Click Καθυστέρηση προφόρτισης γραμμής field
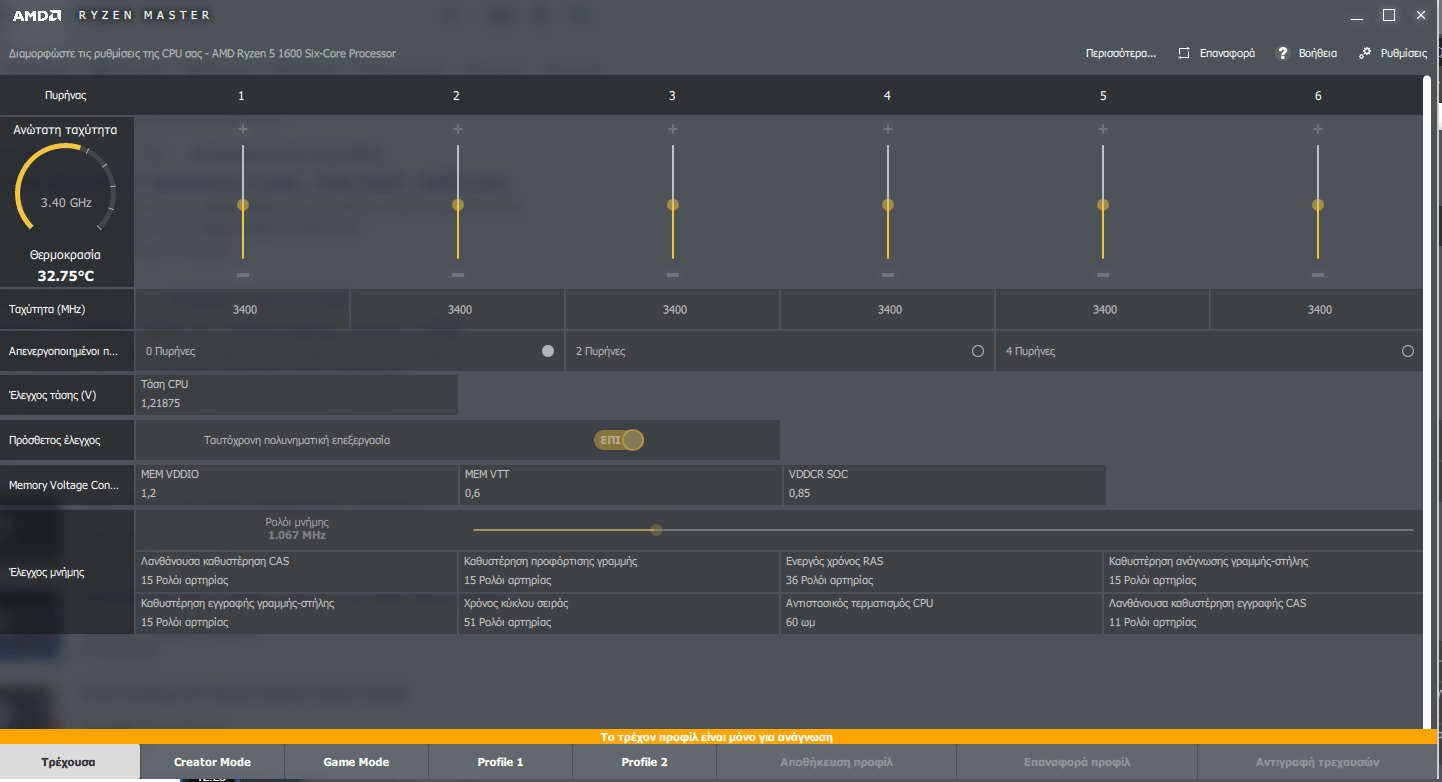The width and height of the screenshot is (1442, 782). pyautogui.click(x=621, y=571)
